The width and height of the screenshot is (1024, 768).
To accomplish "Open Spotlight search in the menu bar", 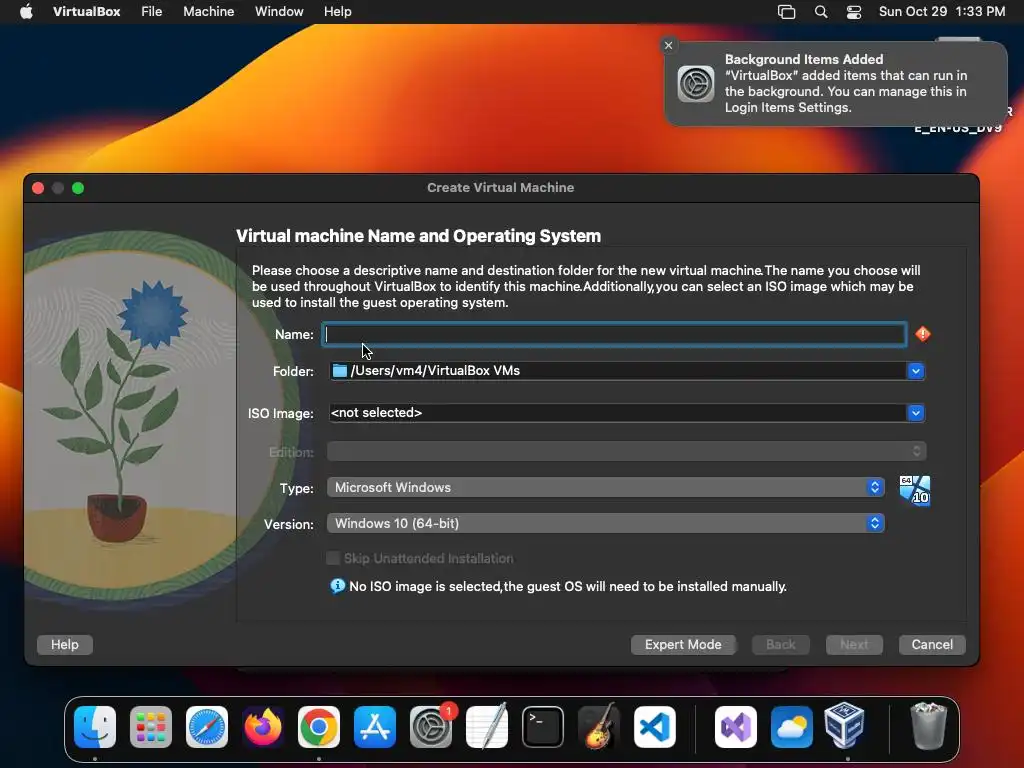I will tap(821, 12).
